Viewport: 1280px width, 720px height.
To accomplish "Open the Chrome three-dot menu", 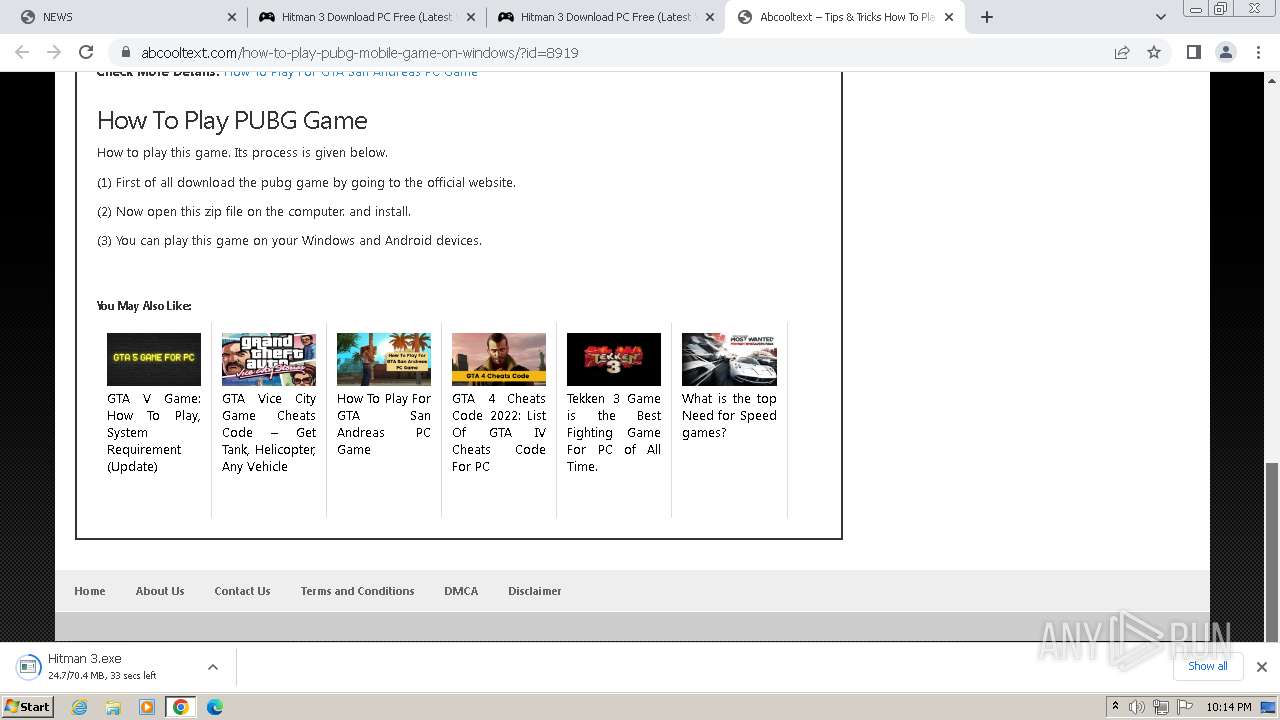I will coord(1257,52).
